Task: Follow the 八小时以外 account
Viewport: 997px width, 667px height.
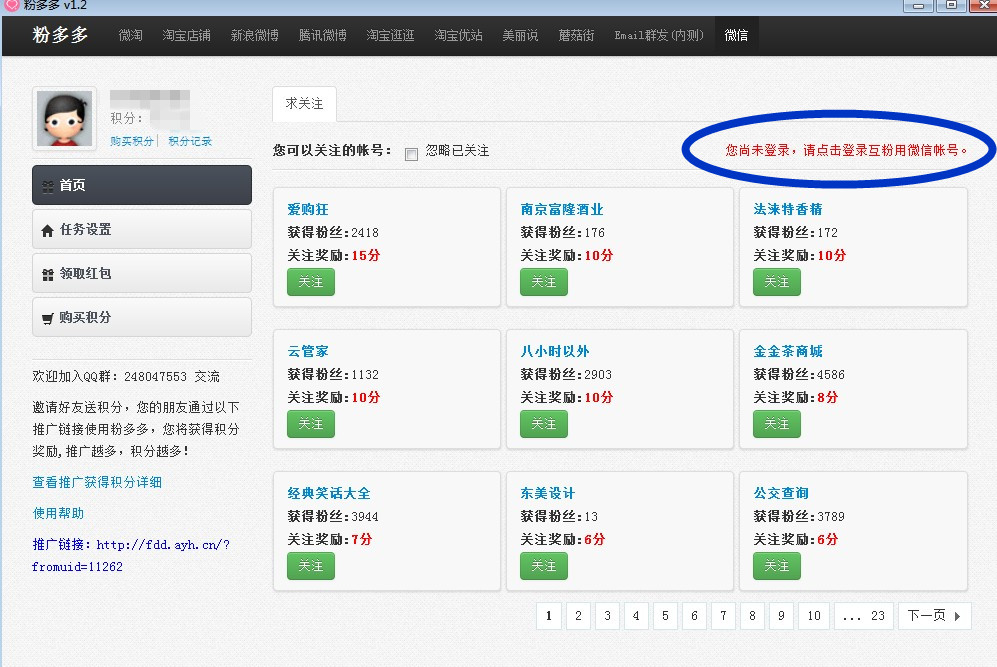Action: tap(544, 424)
